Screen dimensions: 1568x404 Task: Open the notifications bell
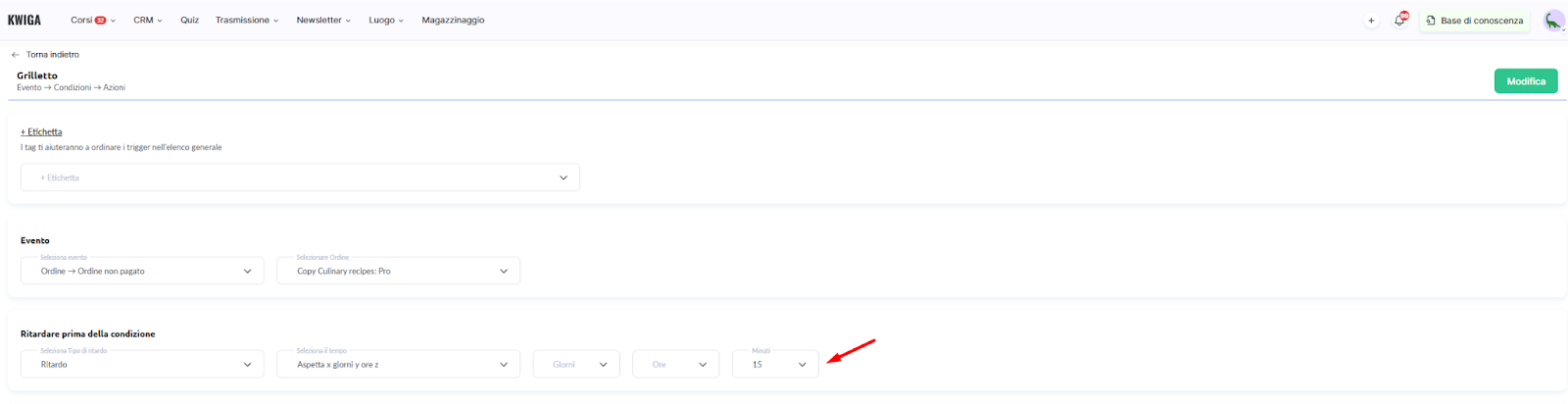coord(1399,21)
